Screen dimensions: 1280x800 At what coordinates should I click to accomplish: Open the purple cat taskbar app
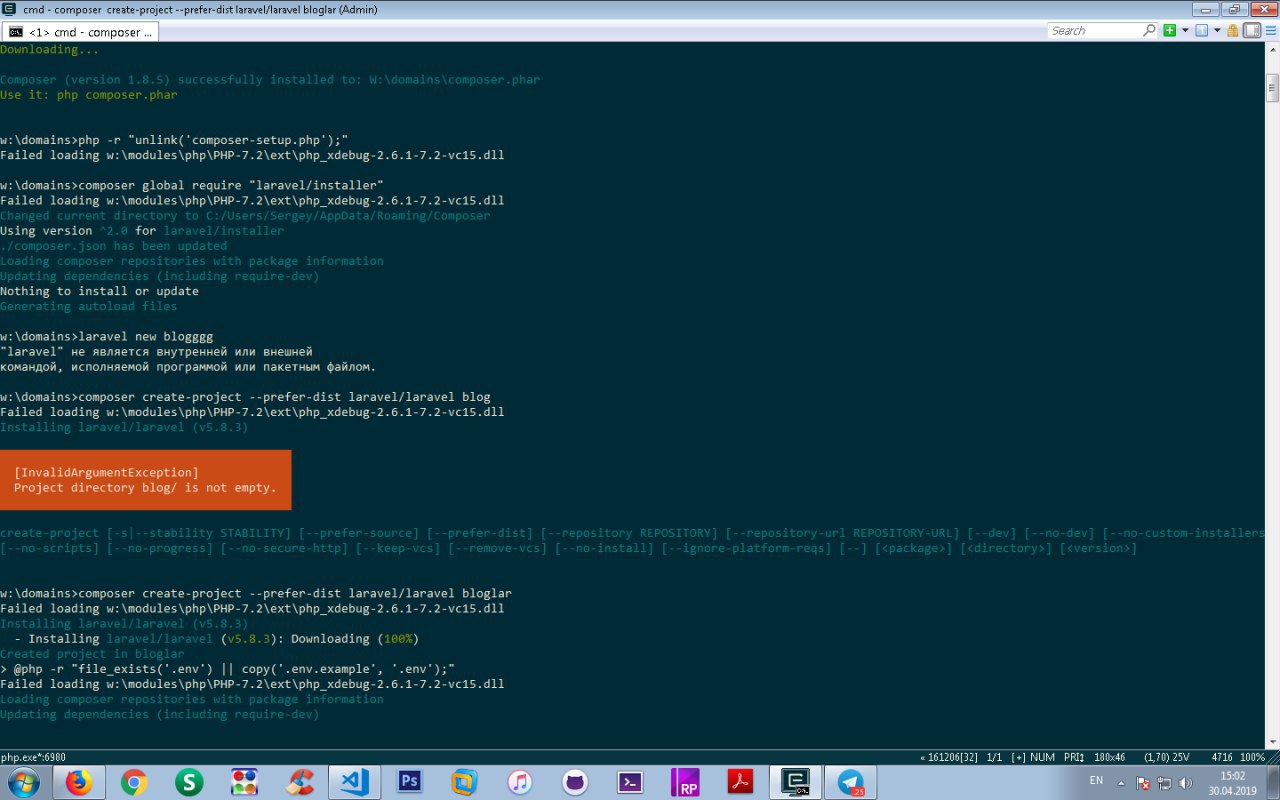[x=574, y=782]
